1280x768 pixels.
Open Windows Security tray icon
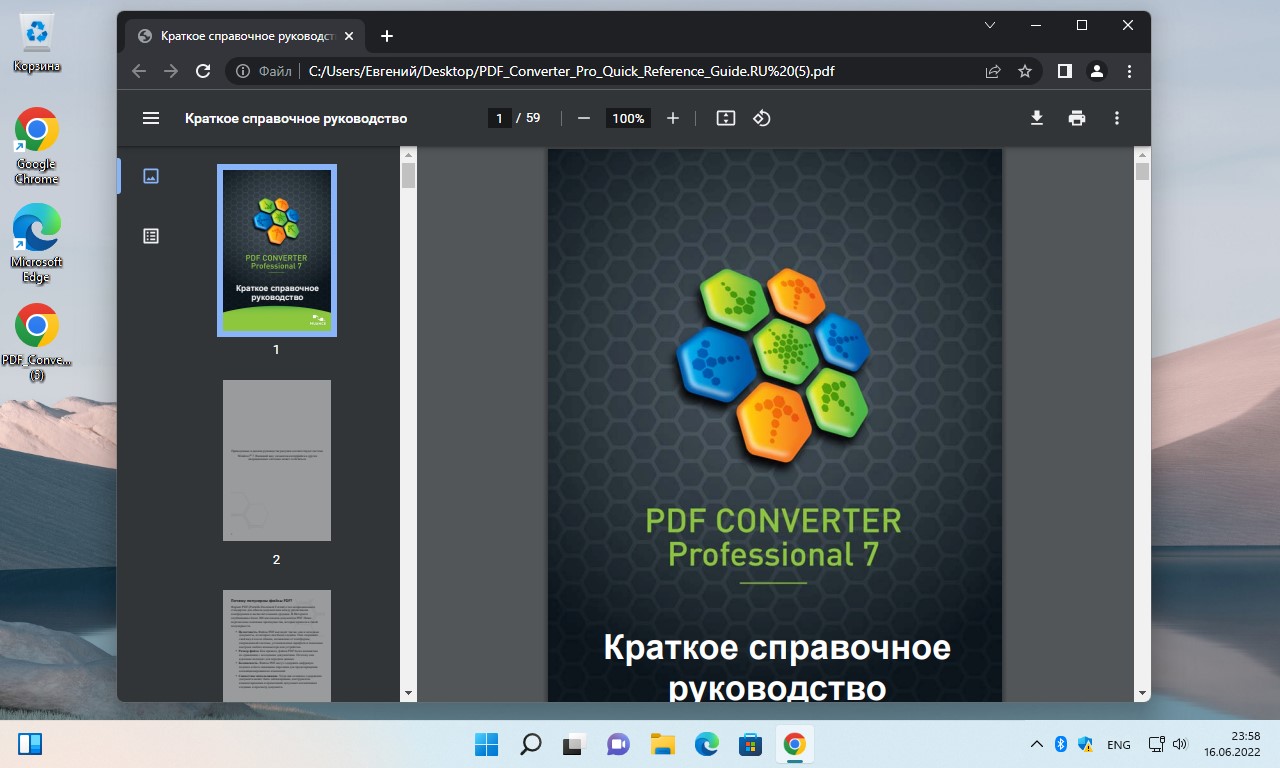click(1087, 744)
